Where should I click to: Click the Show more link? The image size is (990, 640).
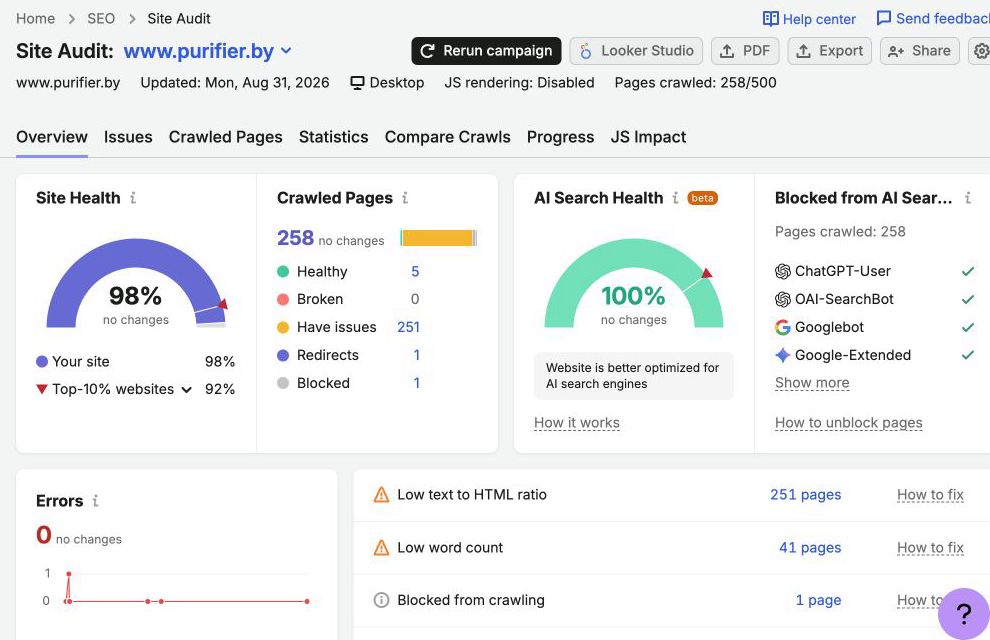[812, 383]
